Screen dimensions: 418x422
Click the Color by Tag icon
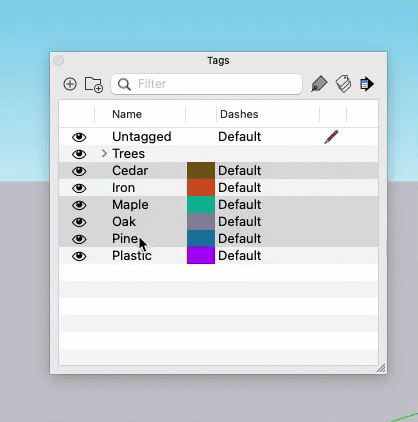(x=343, y=84)
